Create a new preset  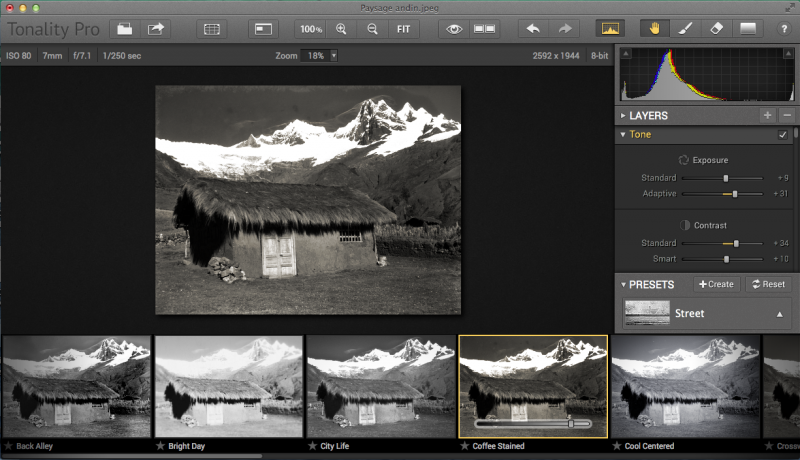(x=716, y=284)
